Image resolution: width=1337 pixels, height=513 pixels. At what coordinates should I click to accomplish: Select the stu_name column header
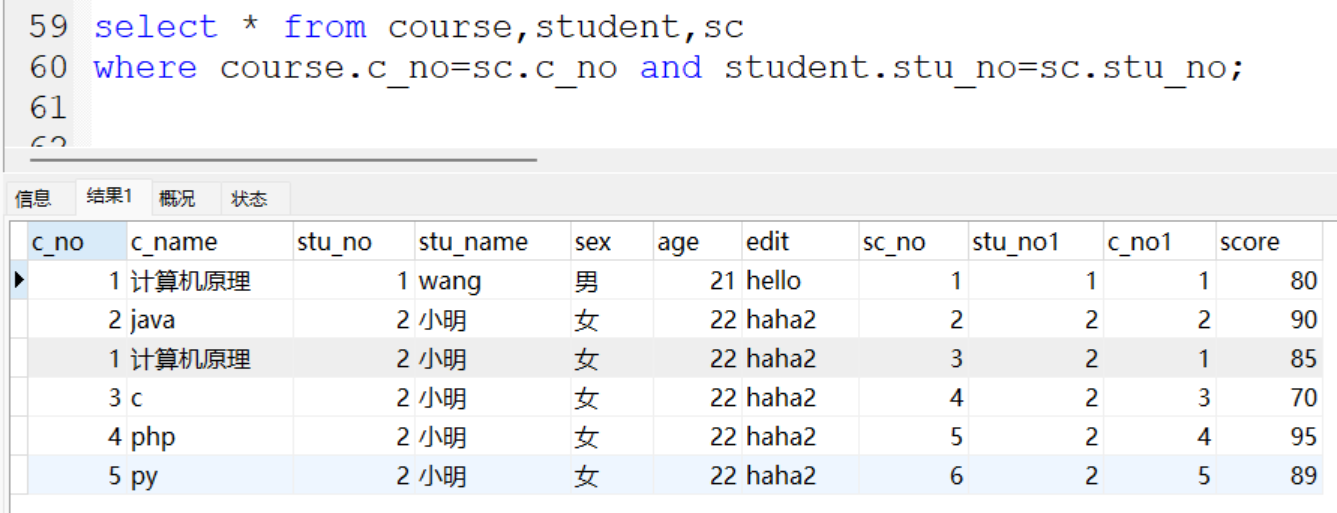click(x=473, y=242)
